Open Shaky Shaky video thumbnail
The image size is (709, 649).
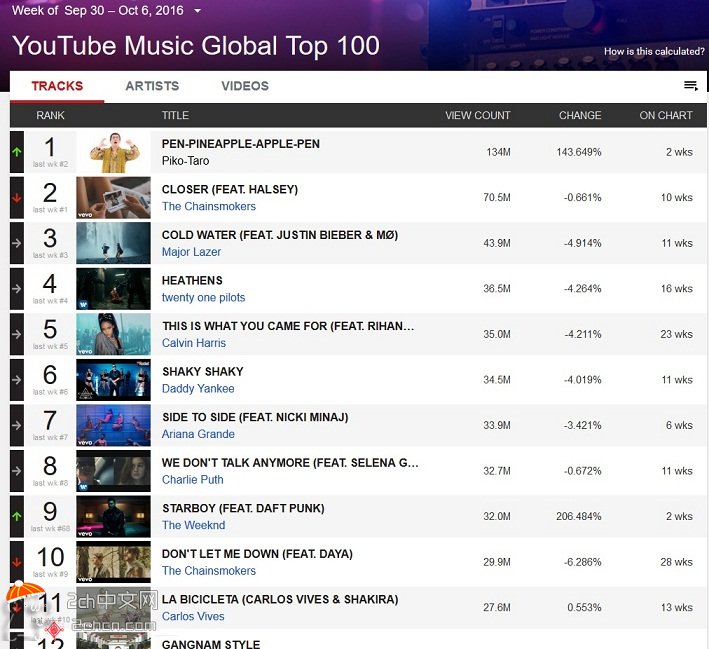[x=113, y=380]
